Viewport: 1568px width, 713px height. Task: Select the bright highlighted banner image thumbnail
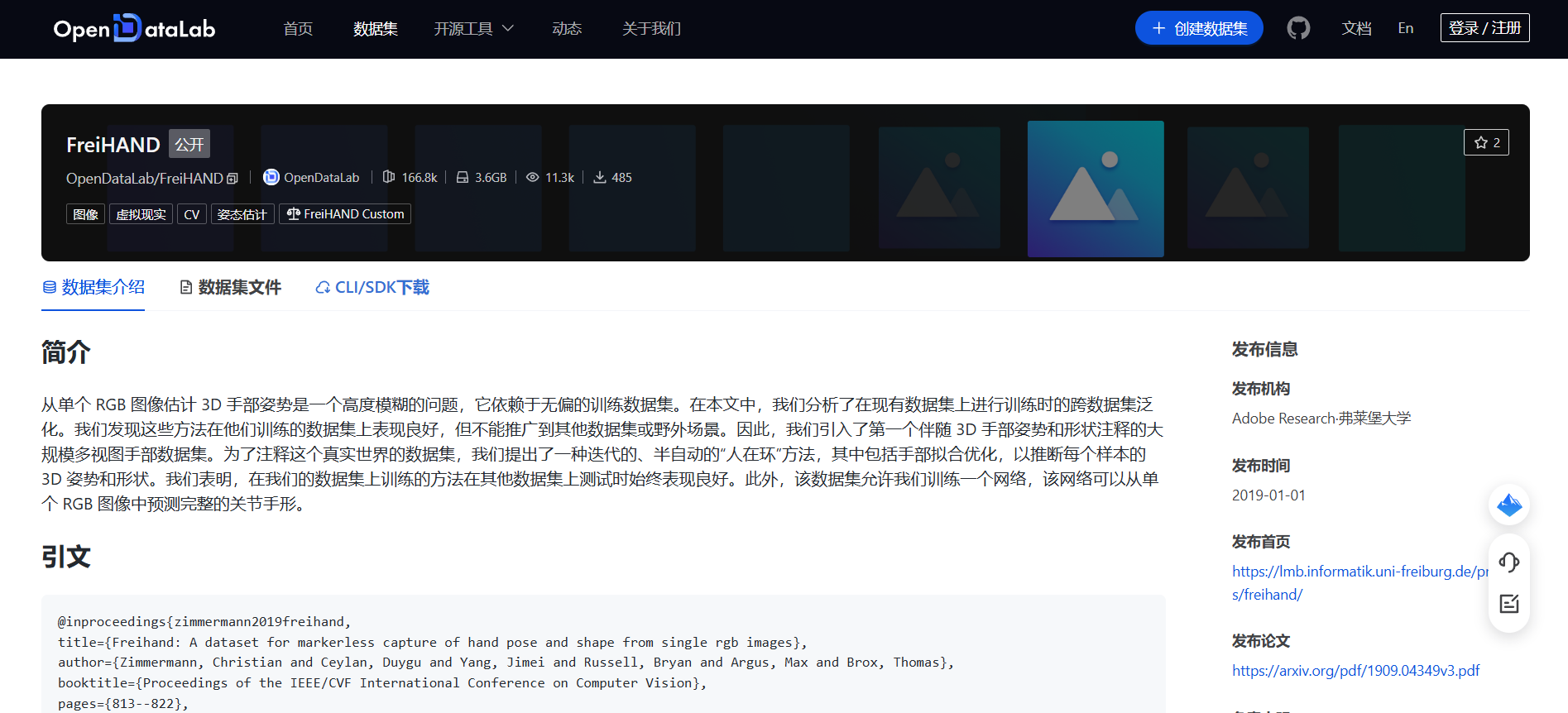[x=1096, y=189]
